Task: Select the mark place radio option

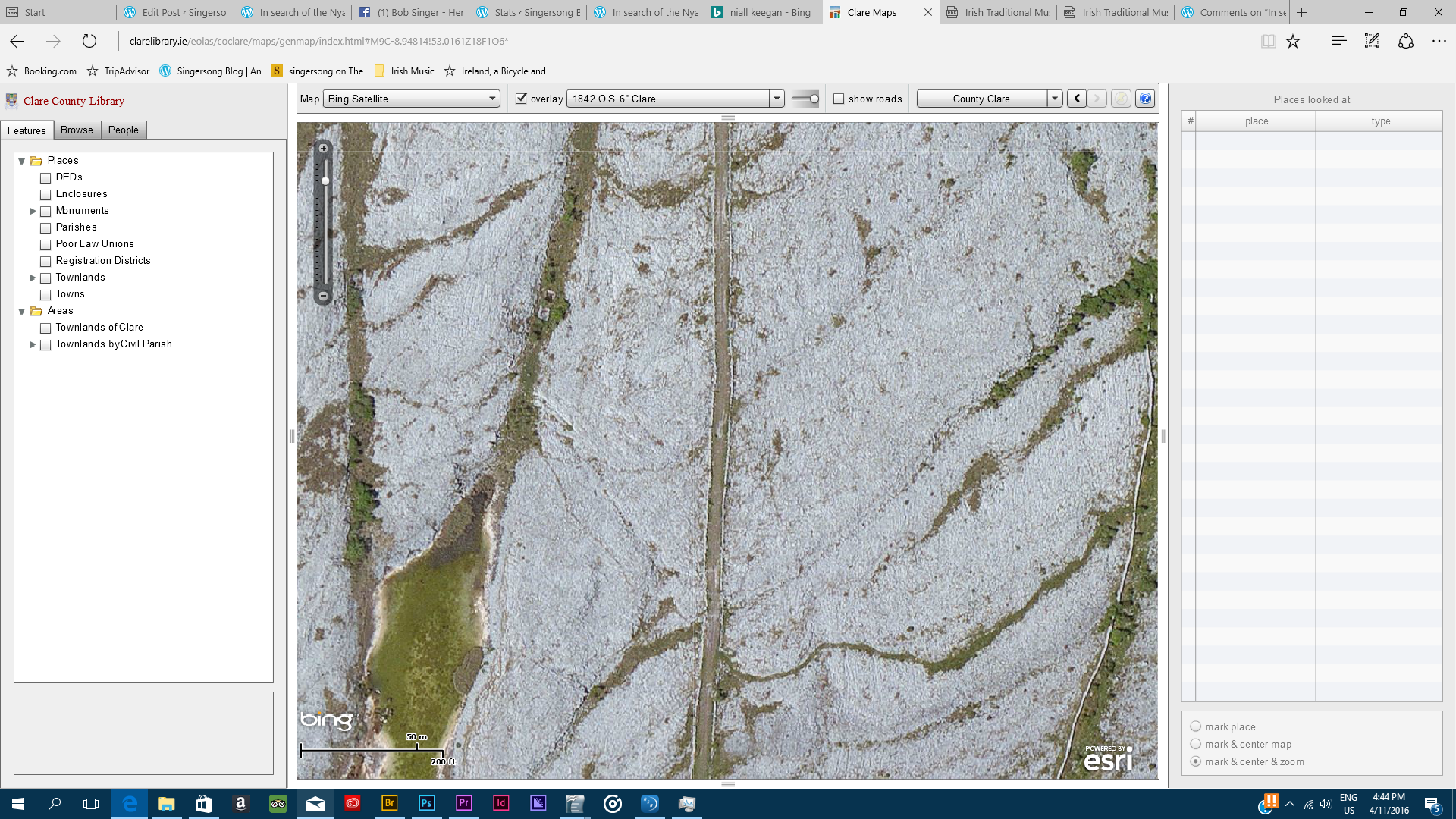Action: (x=1196, y=726)
